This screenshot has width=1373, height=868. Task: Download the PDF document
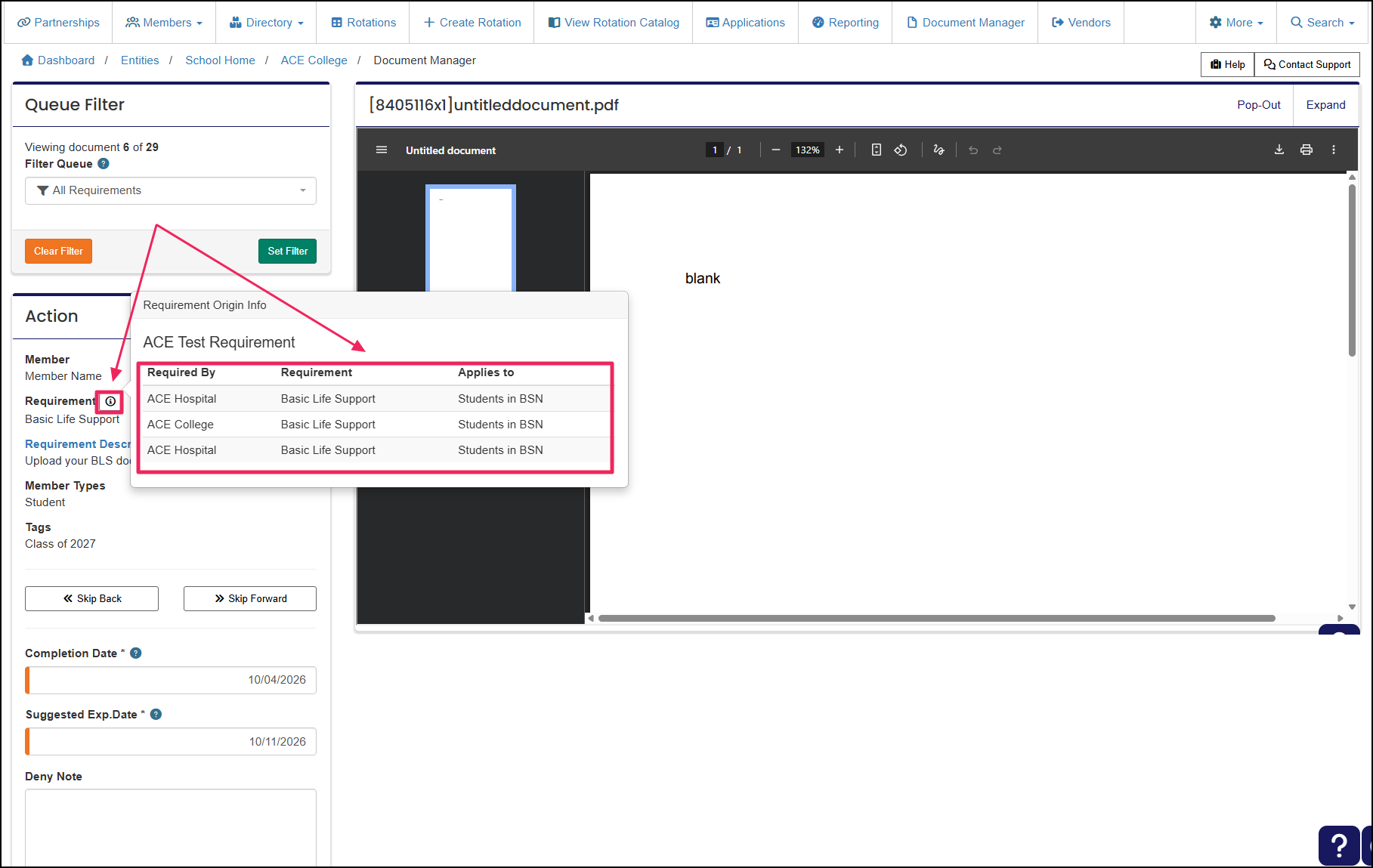tap(1279, 150)
